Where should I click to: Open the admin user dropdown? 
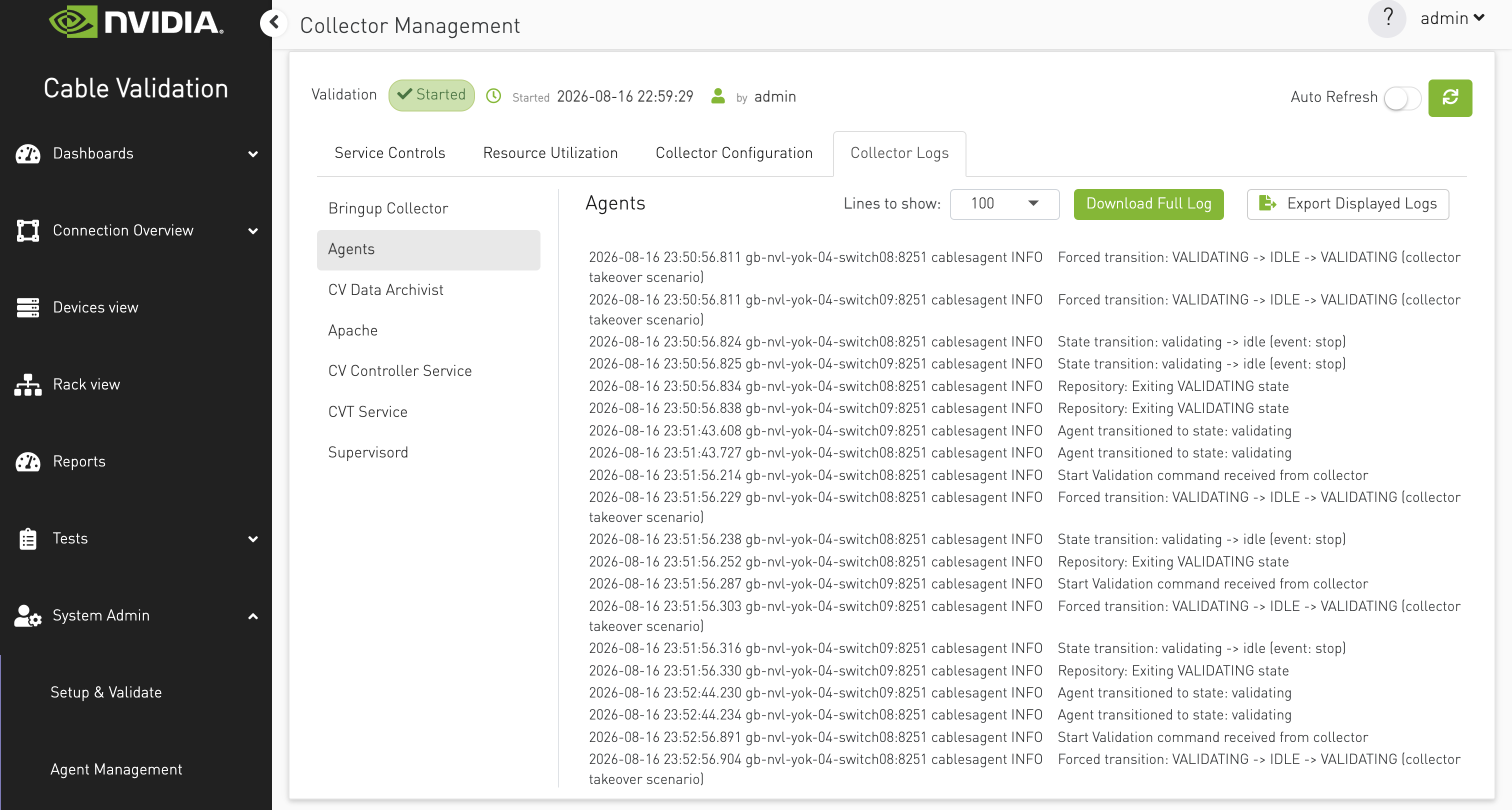click(x=1452, y=18)
